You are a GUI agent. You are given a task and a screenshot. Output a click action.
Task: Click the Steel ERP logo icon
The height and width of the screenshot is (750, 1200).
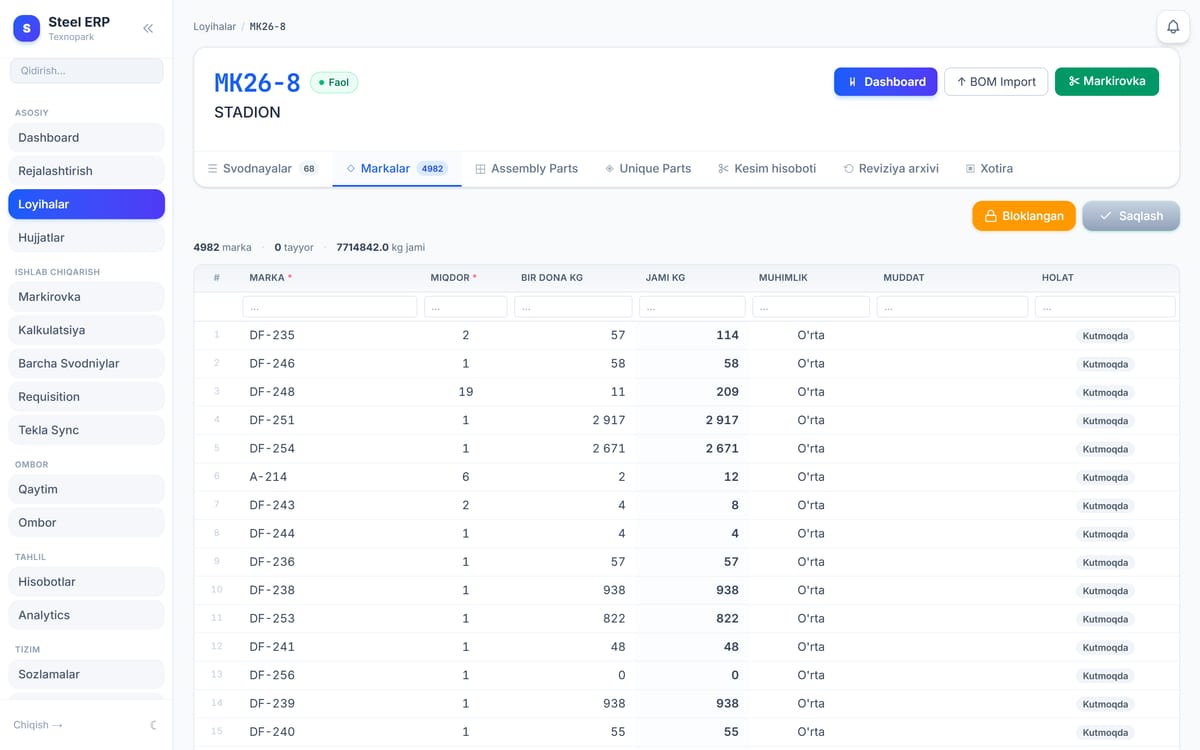point(27,28)
